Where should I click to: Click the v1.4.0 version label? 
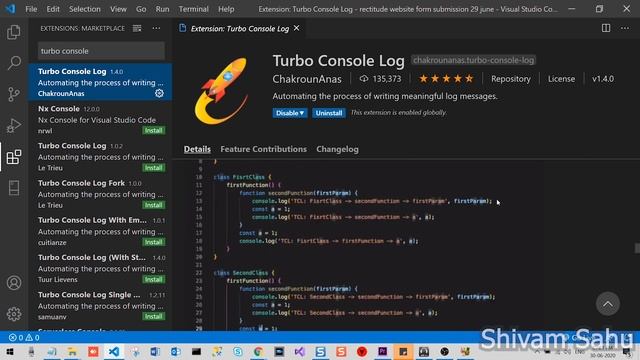603,79
